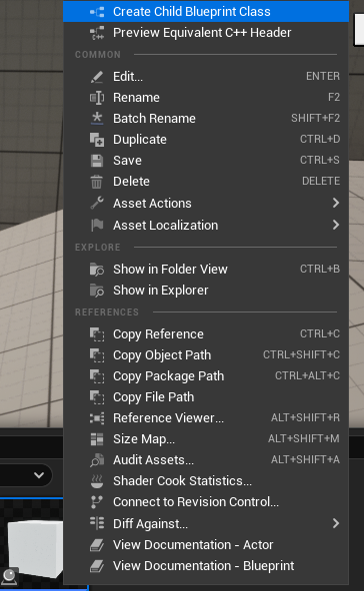Click the Show in Folder View icon
This screenshot has height=591, width=364.
pos(97,269)
